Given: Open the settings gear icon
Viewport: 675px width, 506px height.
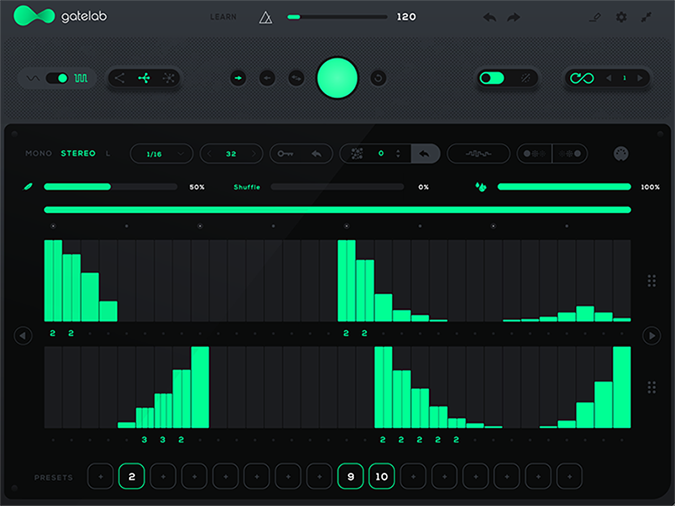Looking at the screenshot, I should (x=621, y=17).
